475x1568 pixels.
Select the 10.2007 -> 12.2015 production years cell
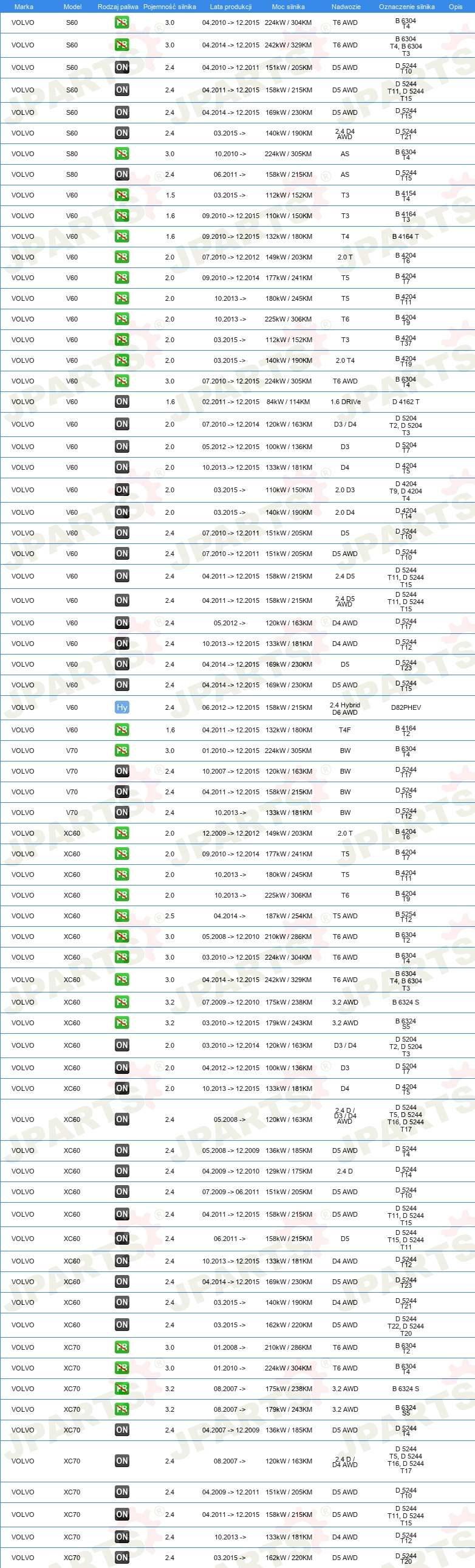230,771
